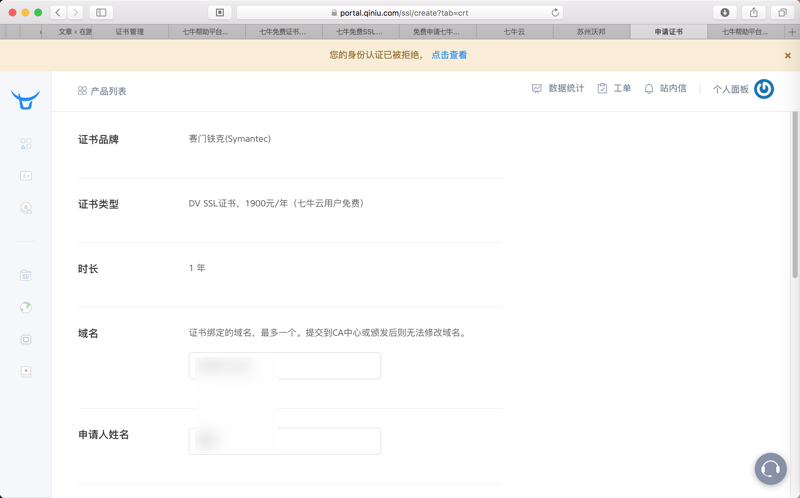Screen dimensions: 800x498
Task: Click the 域名 domain input field
Action: pyautogui.click(x=285, y=365)
